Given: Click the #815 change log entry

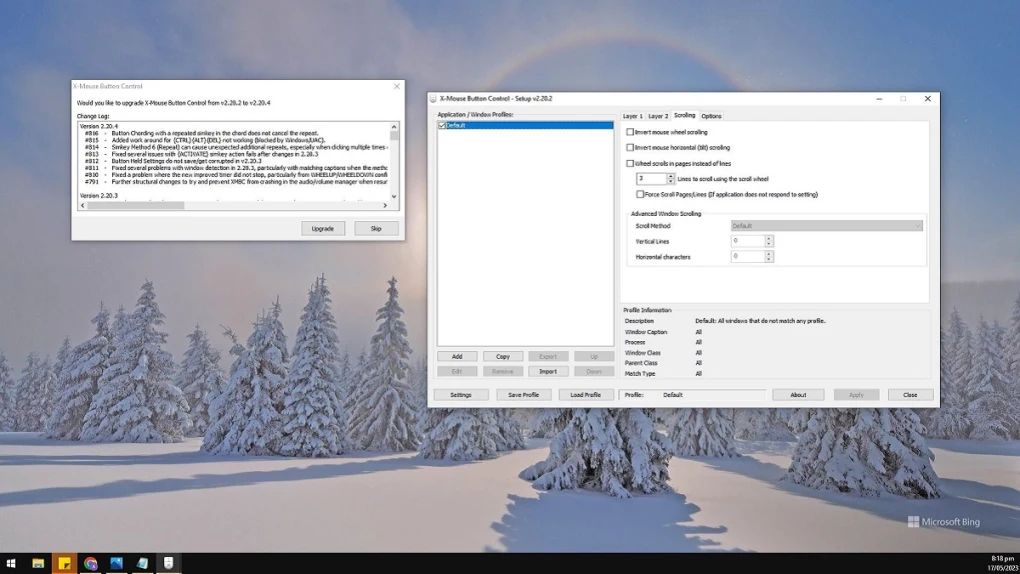Looking at the screenshot, I should pos(205,140).
